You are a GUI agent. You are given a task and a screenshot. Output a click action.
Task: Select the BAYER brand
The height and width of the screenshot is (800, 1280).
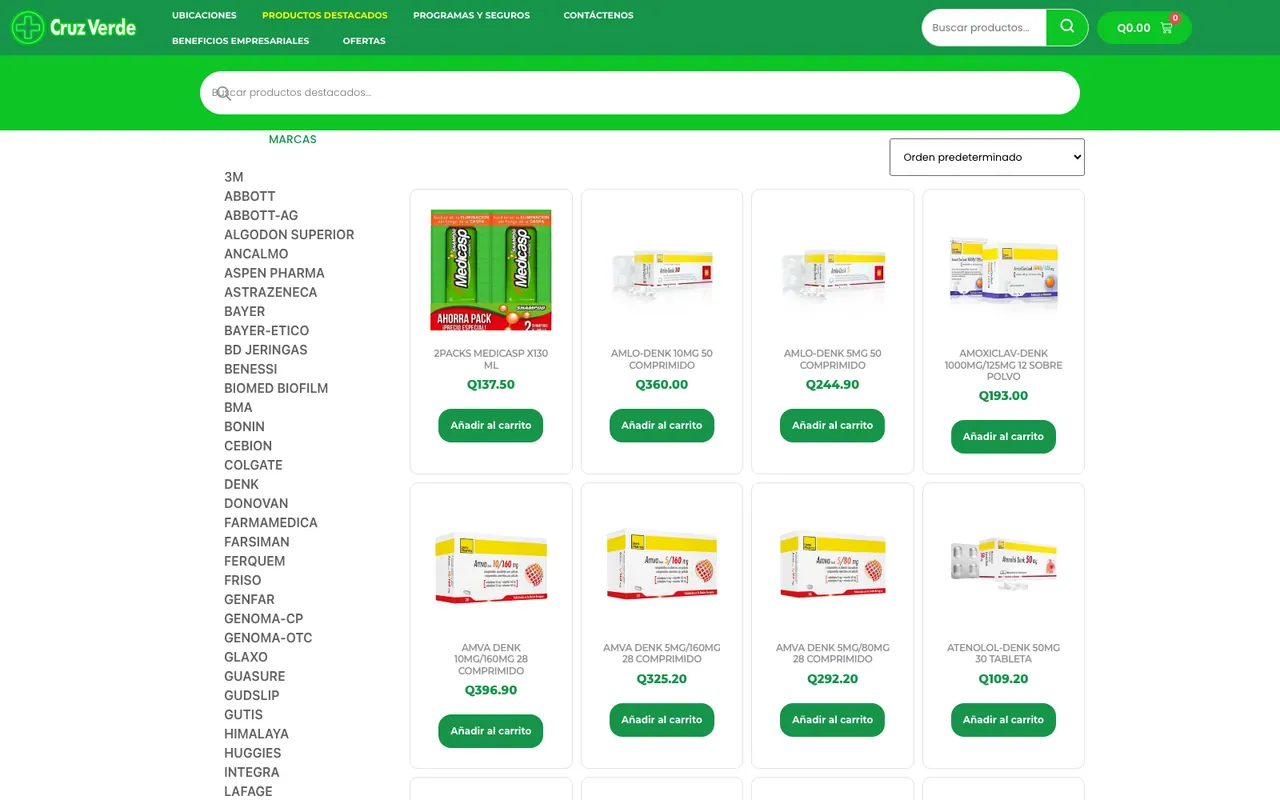(x=245, y=311)
